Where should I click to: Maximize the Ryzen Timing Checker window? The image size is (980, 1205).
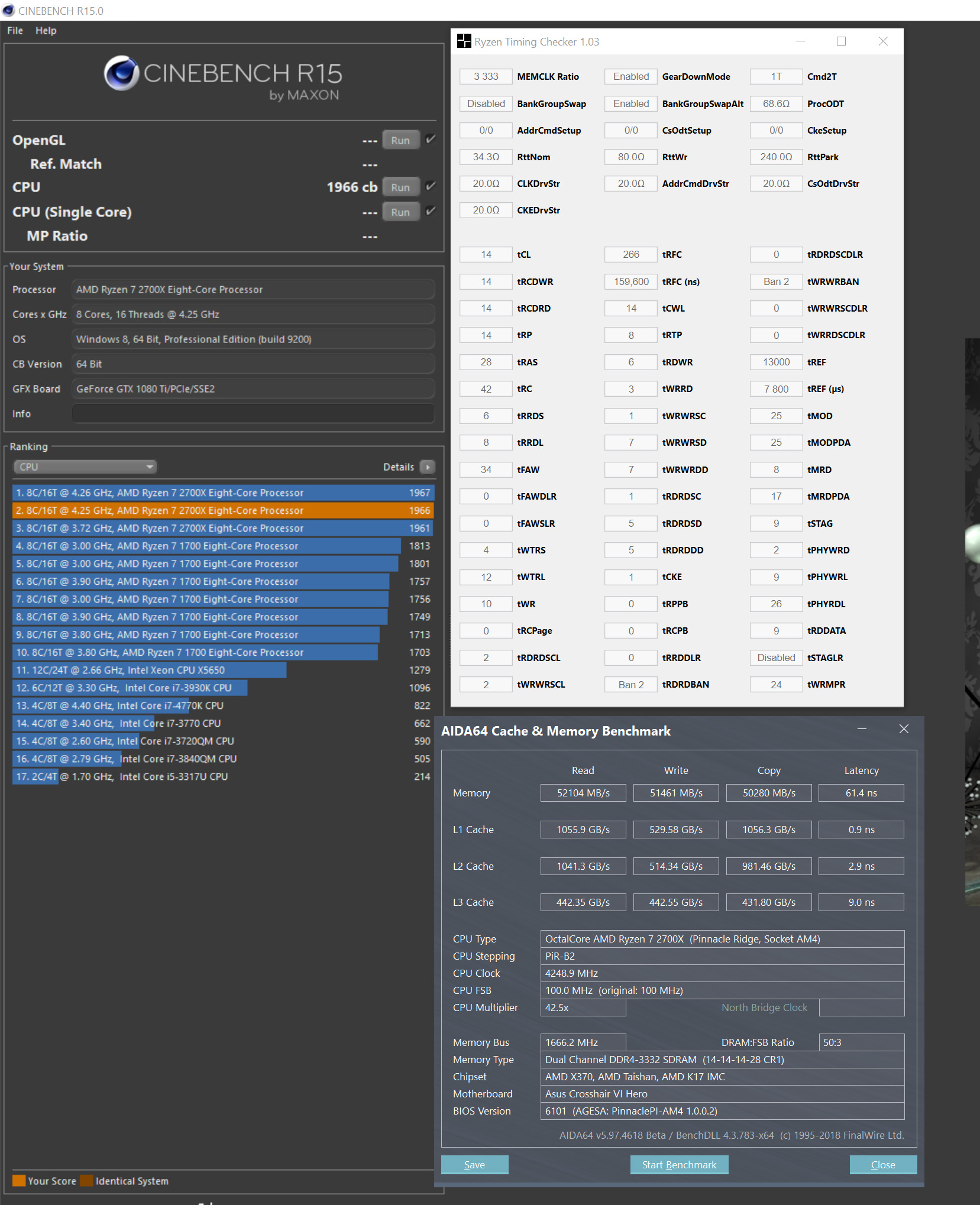[x=841, y=41]
